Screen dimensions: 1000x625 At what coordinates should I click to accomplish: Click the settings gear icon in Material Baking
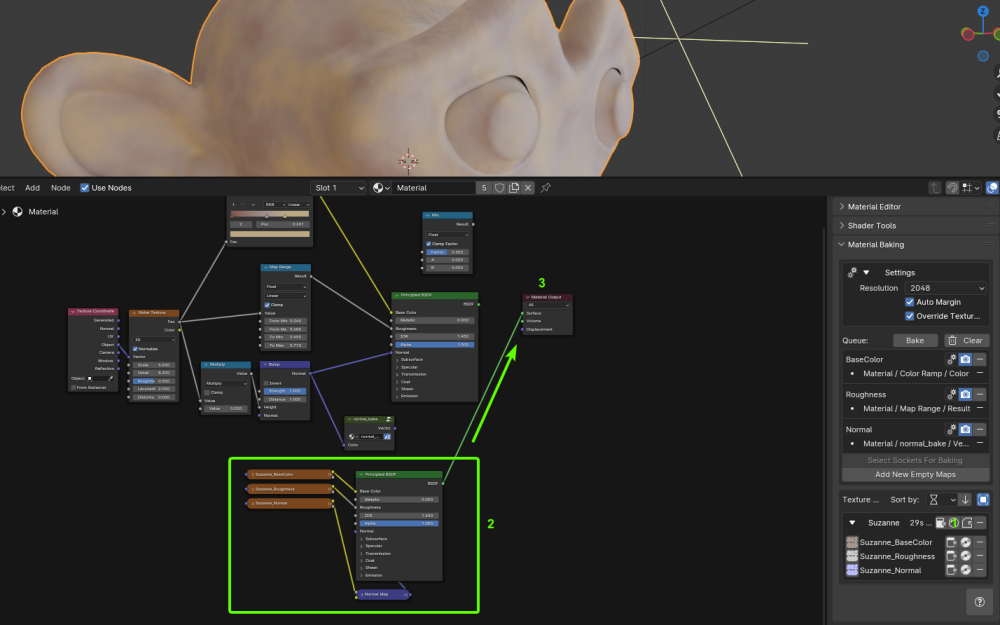point(852,272)
